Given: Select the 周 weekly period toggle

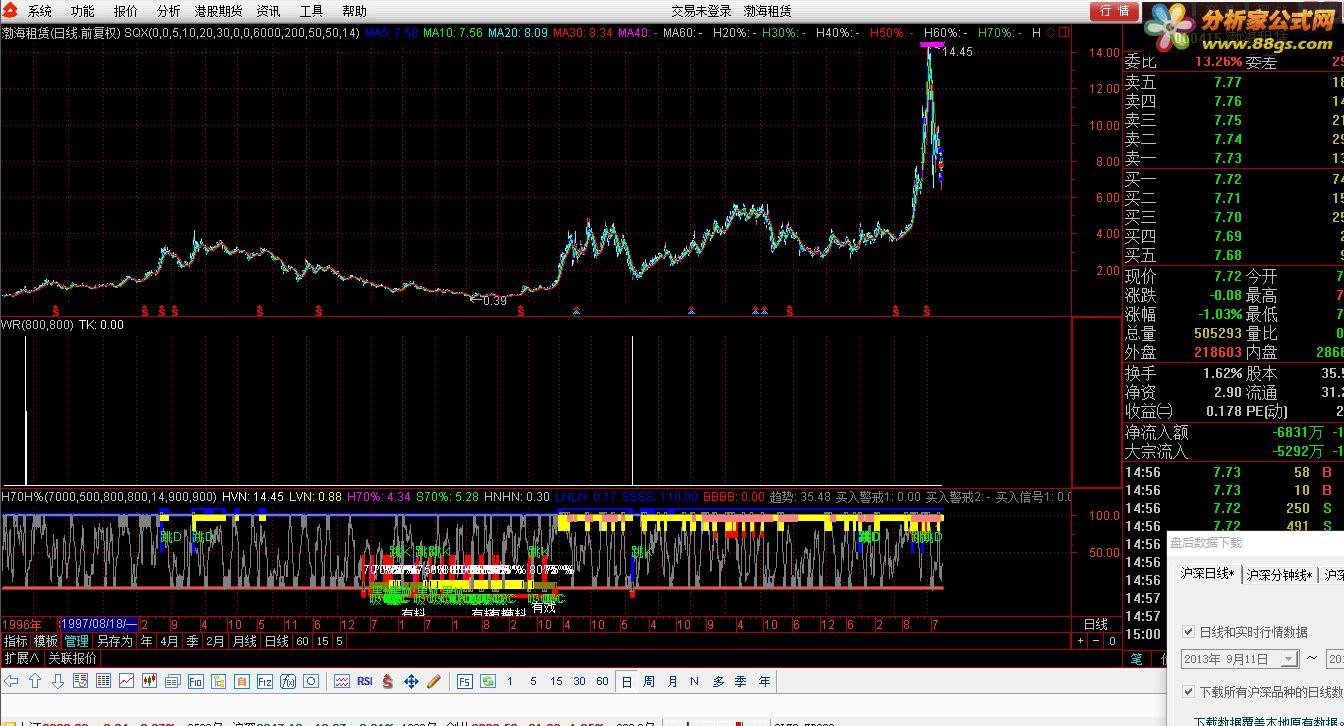Looking at the screenshot, I should coord(649,681).
